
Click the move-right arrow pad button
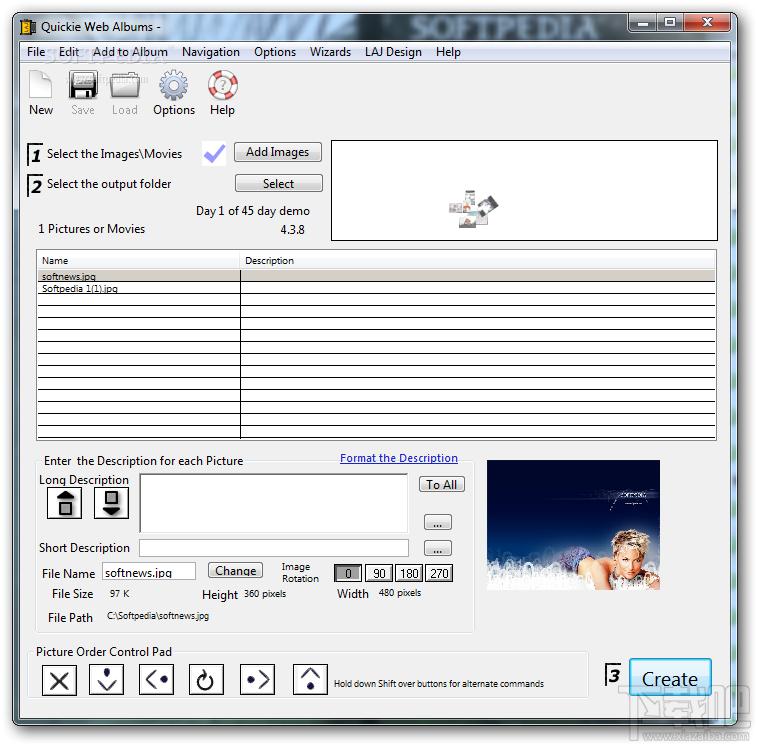(257, 679)
